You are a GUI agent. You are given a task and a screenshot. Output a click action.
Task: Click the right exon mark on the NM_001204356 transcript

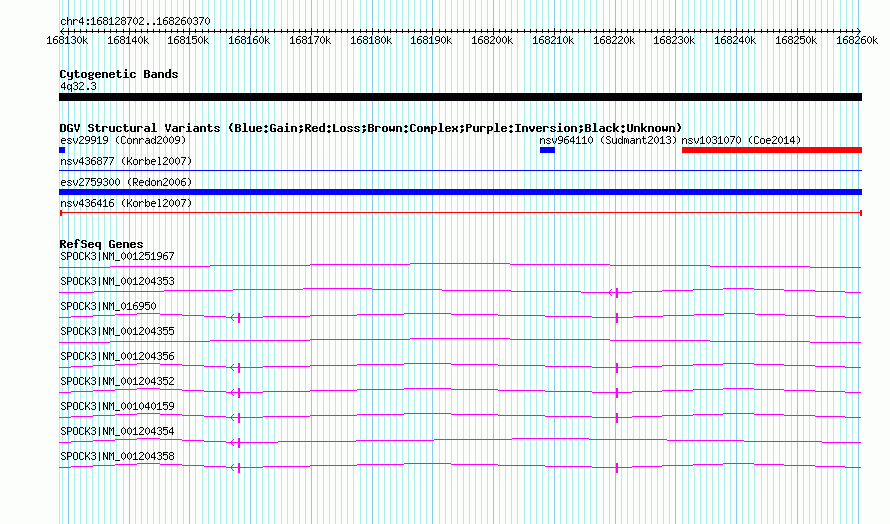tap(617, 368)
